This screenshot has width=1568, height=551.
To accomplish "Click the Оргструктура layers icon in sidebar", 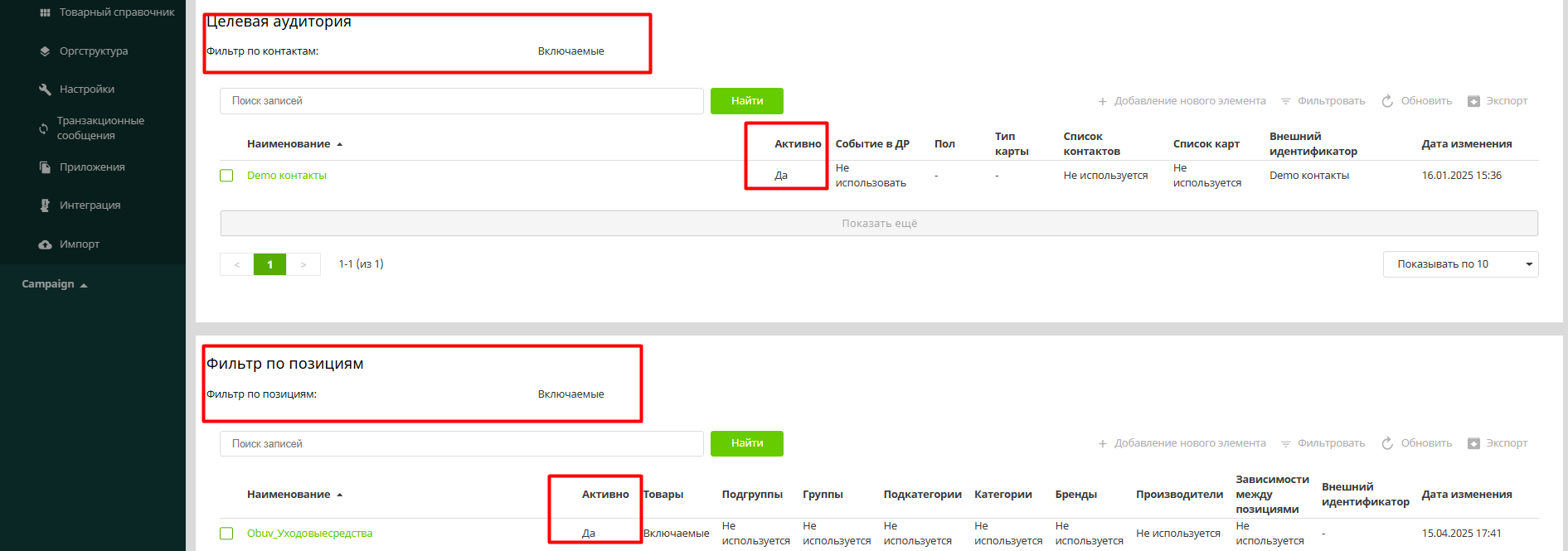I will (x=45, y=51).
